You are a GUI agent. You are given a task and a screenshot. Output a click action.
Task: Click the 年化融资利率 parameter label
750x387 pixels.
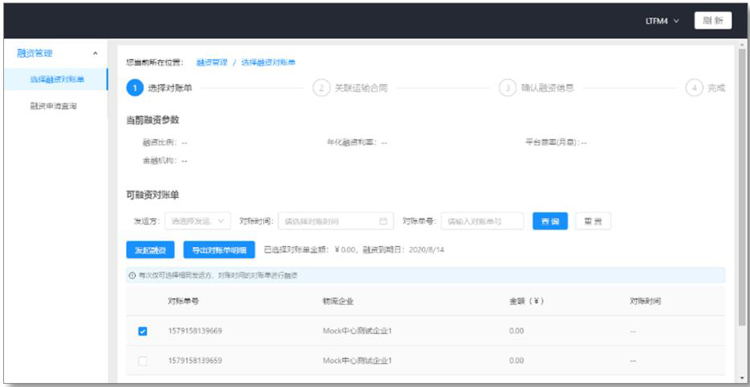351,142
